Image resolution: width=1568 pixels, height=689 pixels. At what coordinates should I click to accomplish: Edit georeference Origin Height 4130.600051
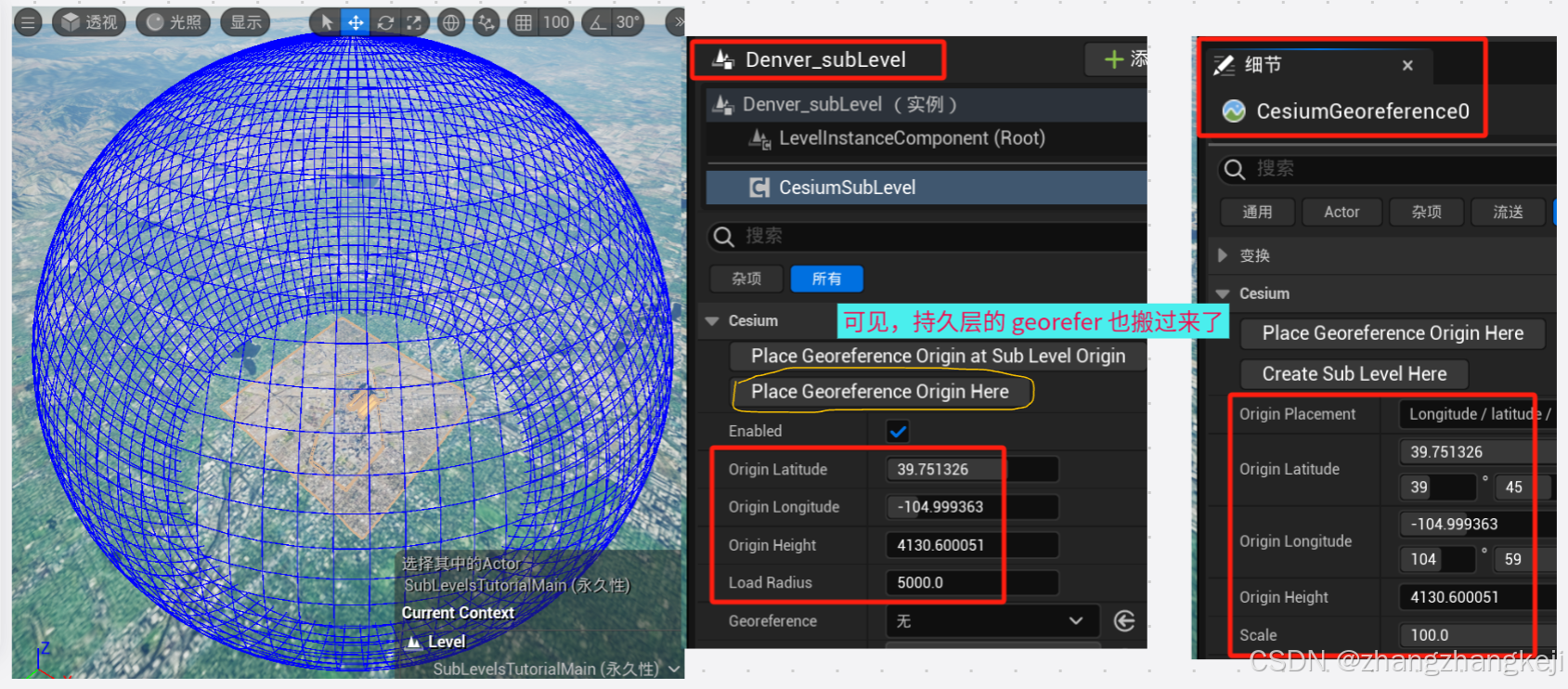tap(1478, 597)
